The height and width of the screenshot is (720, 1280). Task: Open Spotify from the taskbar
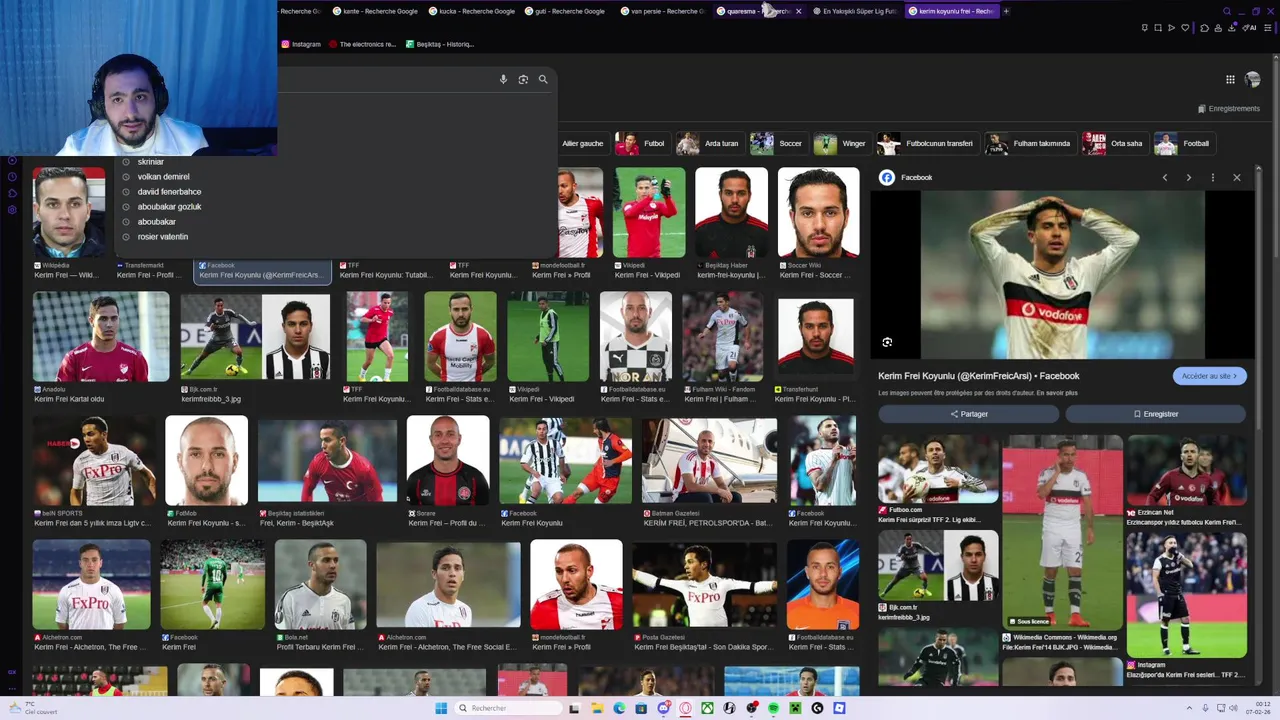coord(773,708)
